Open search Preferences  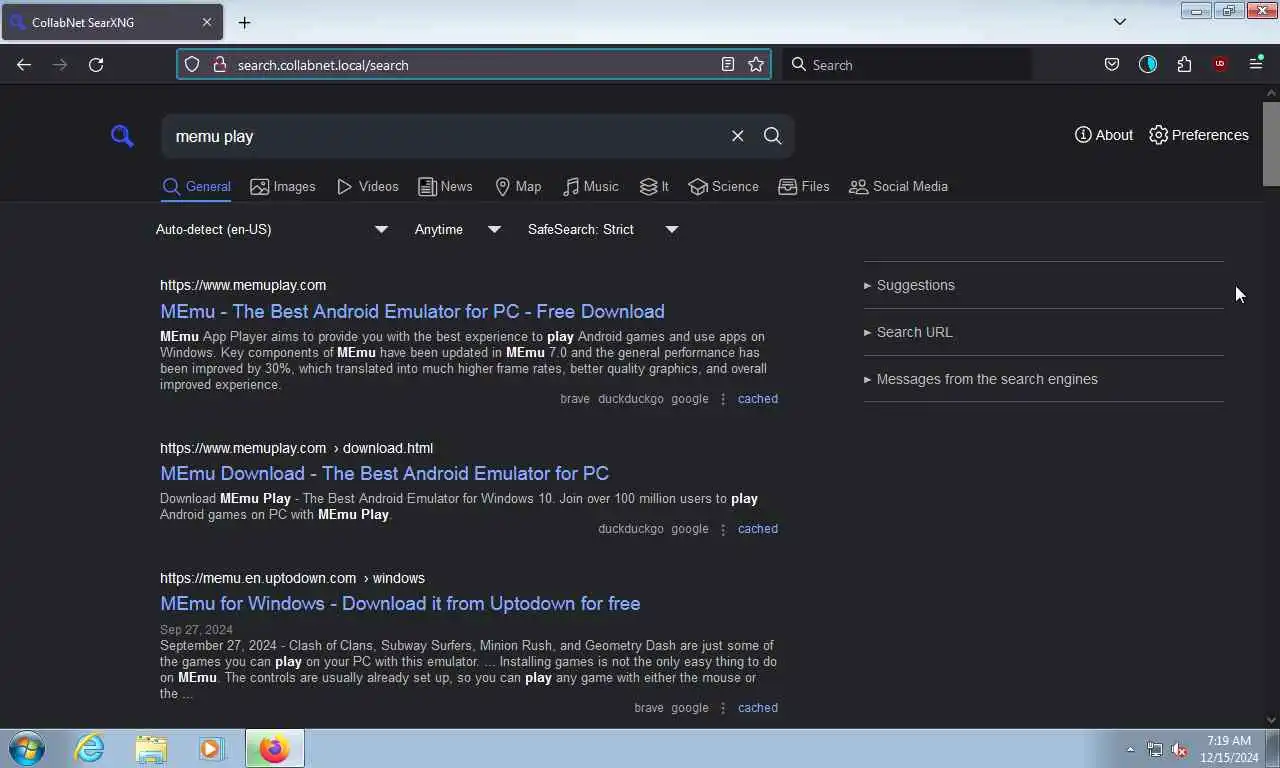click(1199, 135)
